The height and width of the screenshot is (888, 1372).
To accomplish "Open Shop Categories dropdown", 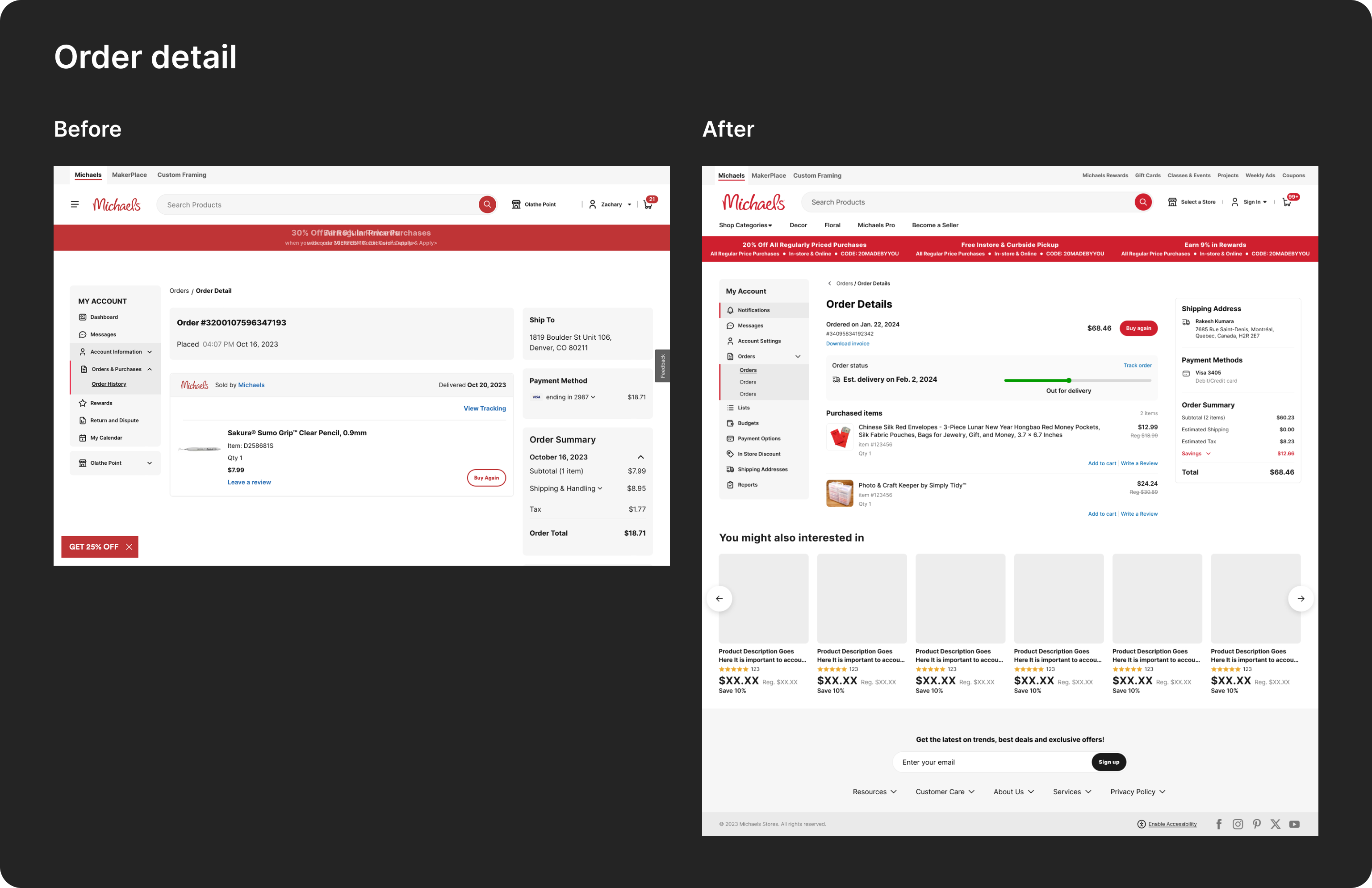I will 745,225.
